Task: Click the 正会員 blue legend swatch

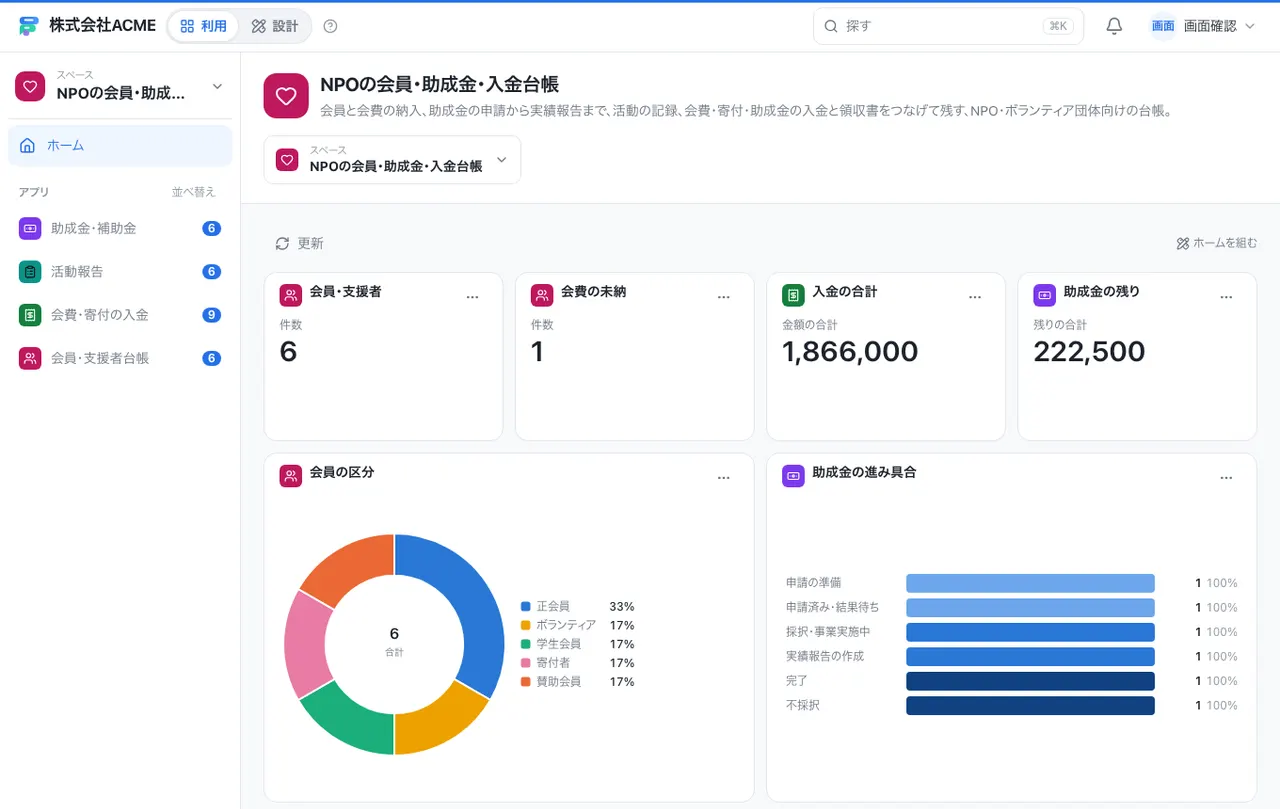Action: point(525,606)
